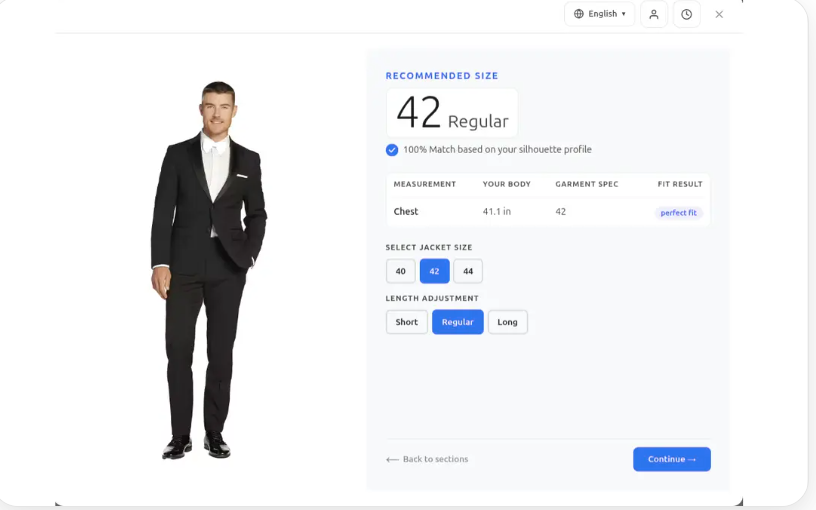This screenshot has height=510, width=816.
Task: Choose Long length adjustment
Action: [507, 322]
